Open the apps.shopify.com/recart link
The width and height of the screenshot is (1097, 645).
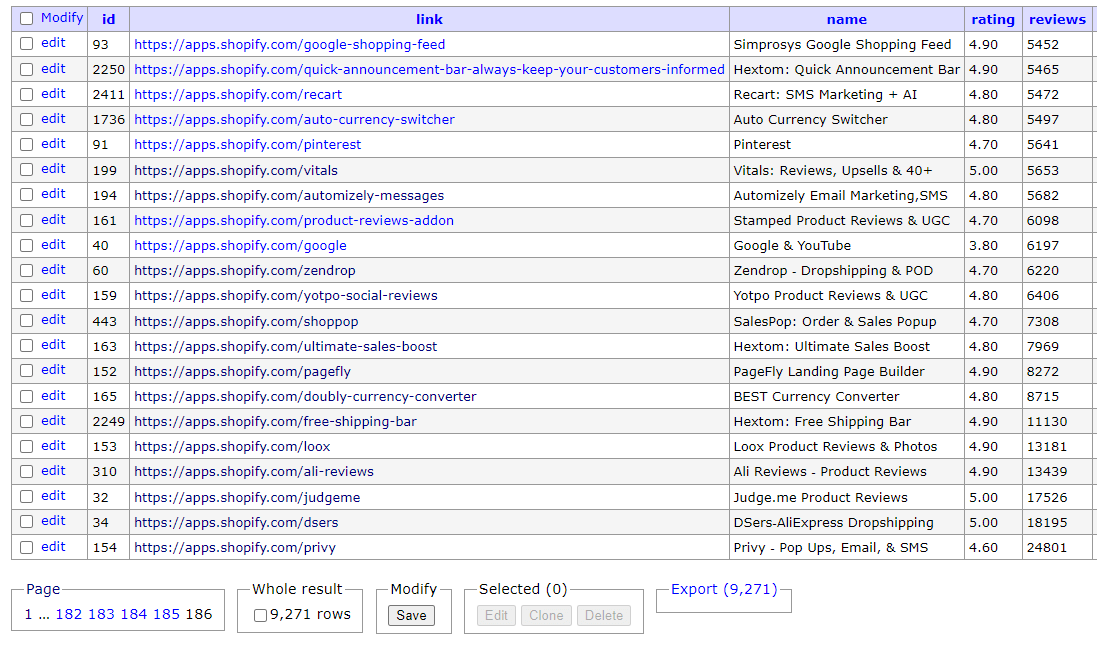pyautogui.click(x=238, y=95)
